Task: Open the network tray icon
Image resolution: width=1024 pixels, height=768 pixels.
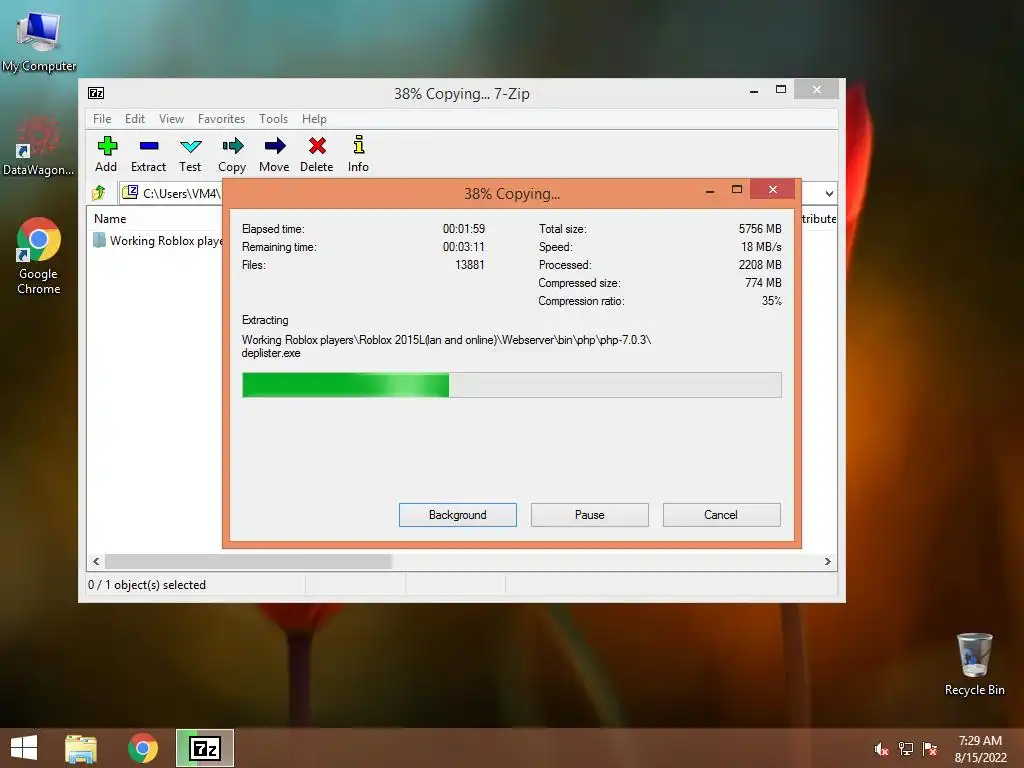Action: 906,749
